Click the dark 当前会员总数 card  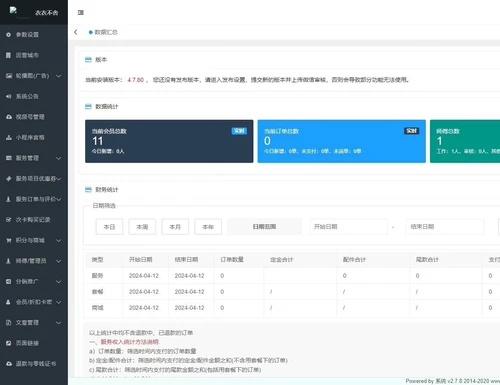point(169,141)
